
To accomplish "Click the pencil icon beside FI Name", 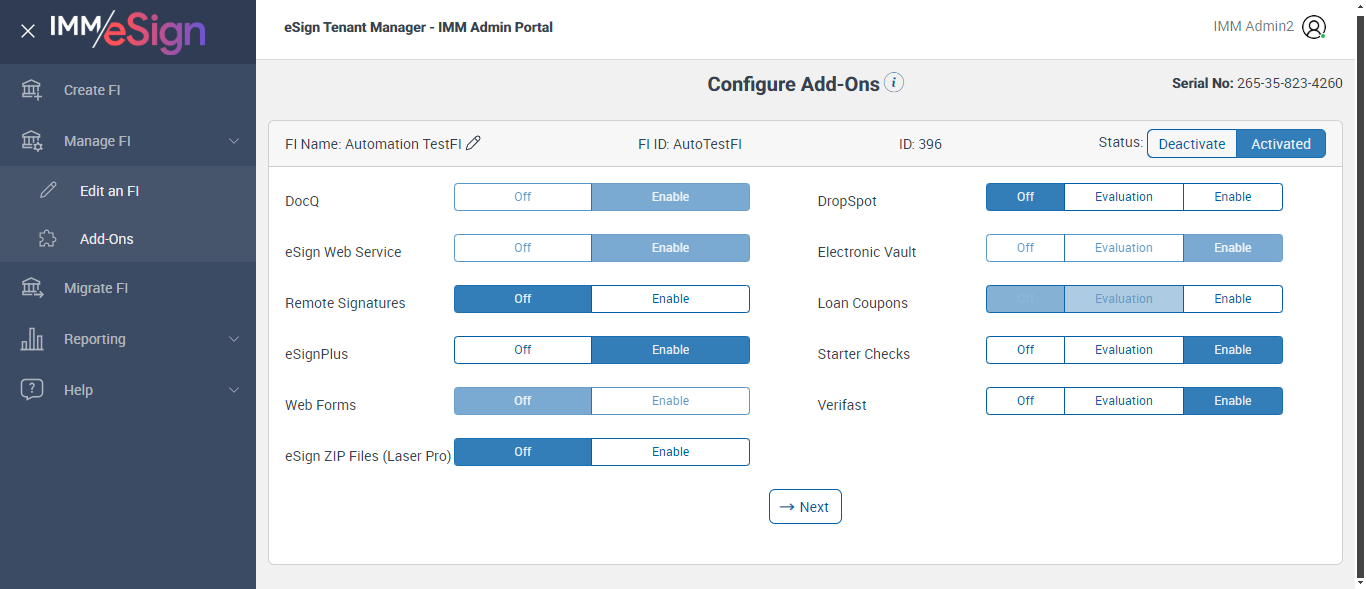I will [x=474, y=143].
